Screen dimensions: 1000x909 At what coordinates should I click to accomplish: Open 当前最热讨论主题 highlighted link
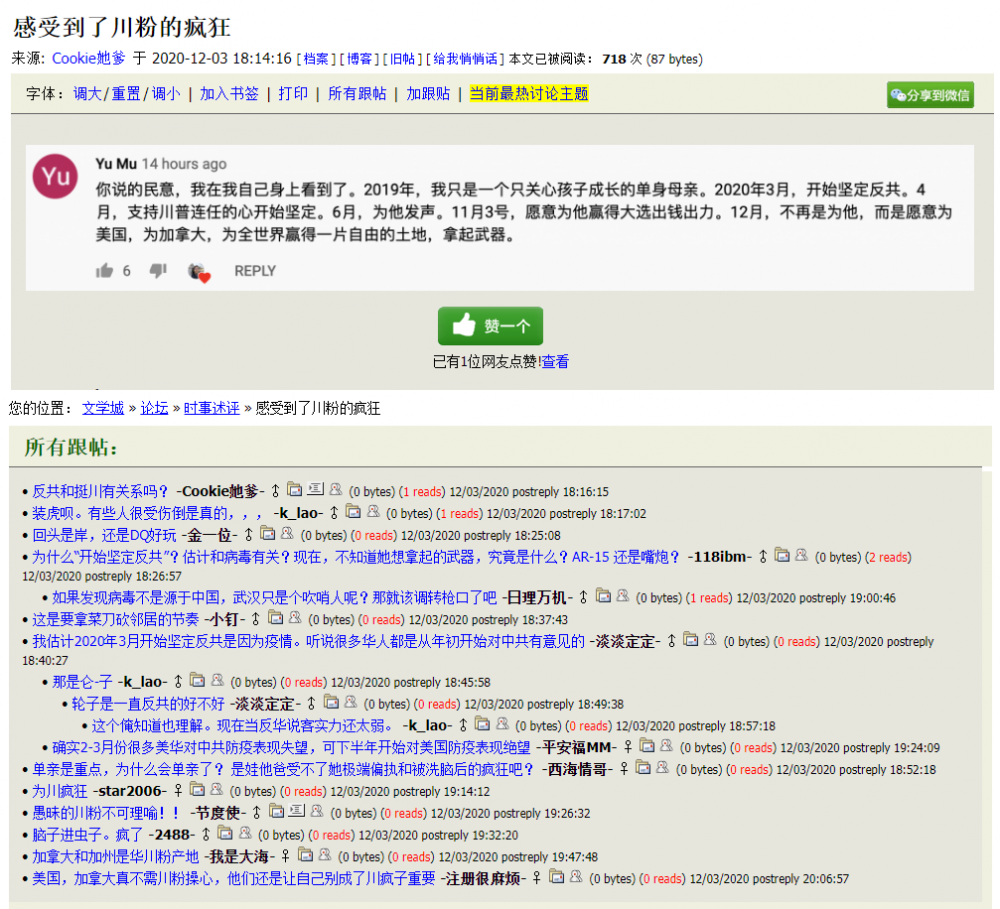[x=529, y=93]
